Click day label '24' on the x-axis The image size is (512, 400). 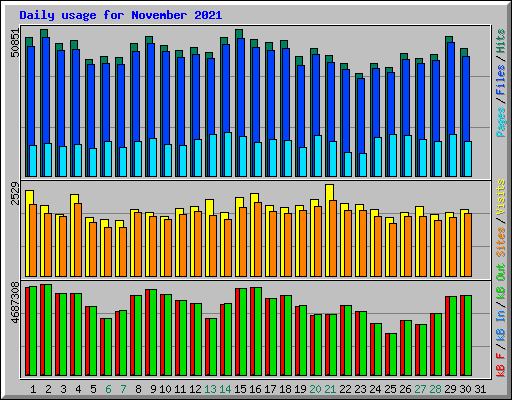(375, 389)
